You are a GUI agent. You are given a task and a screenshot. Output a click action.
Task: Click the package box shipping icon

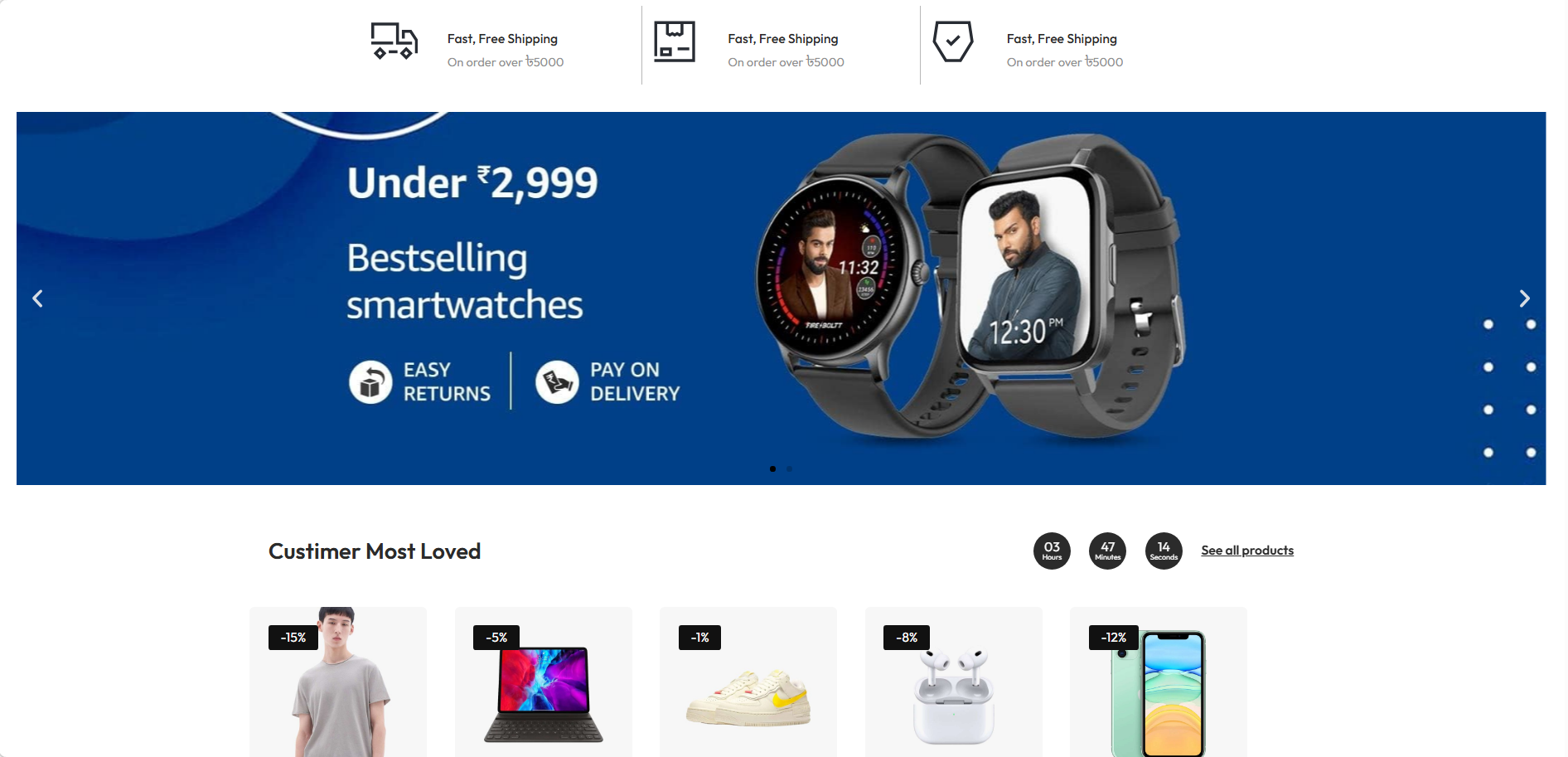pyautogui.click(x=675, y=41)
